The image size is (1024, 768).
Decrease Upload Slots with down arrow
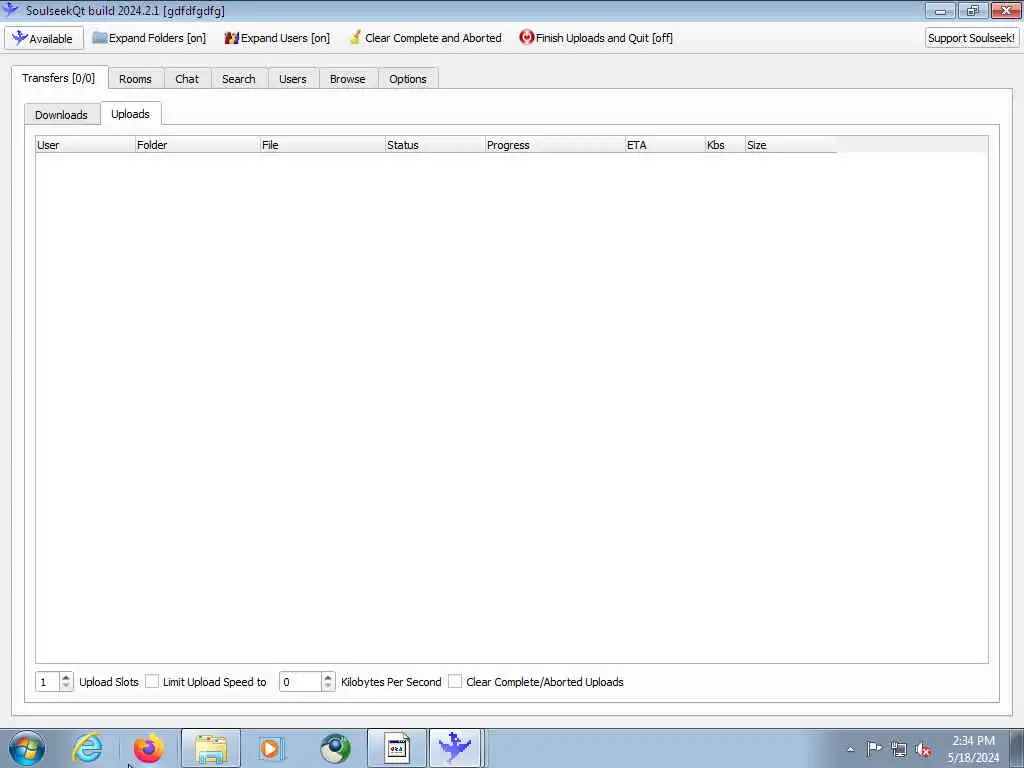[x=66, y=686]
